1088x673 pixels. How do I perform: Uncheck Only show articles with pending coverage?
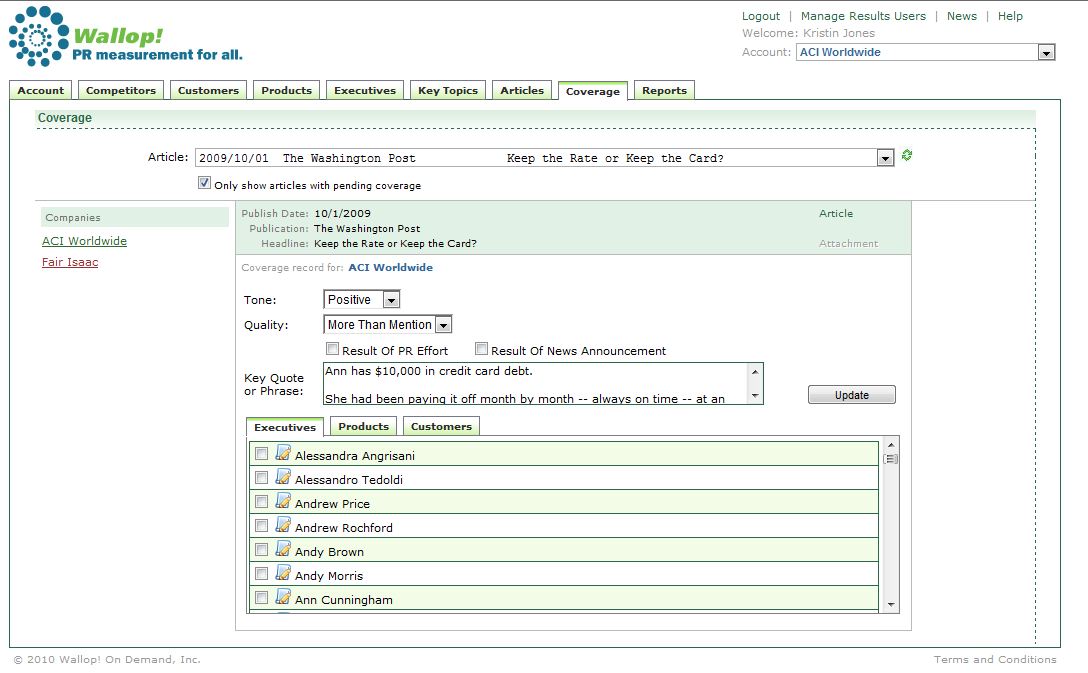(x=204, y=183)
